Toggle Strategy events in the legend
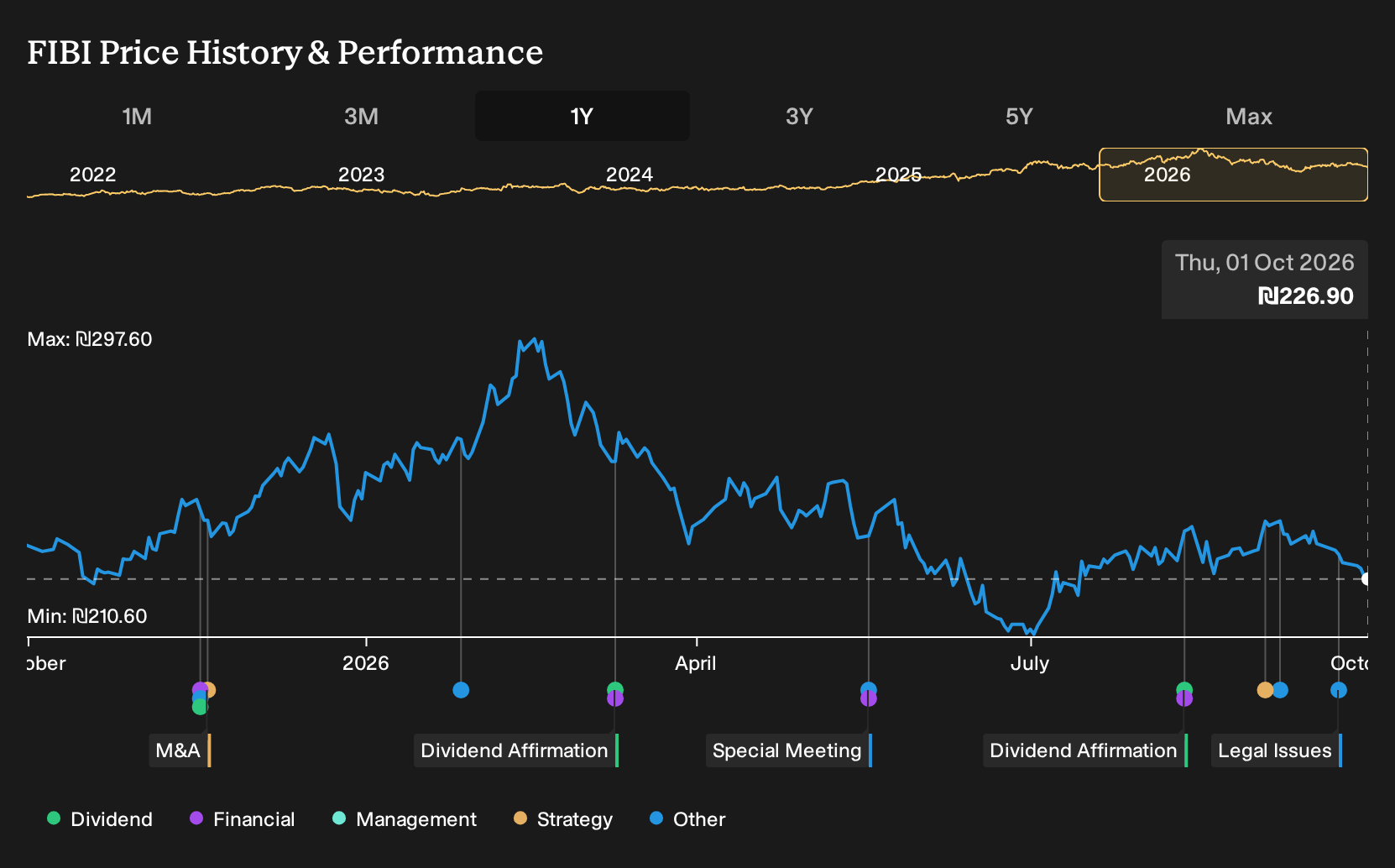The image size is (1395, 868). pyautogui.click(x=563, y=819)
